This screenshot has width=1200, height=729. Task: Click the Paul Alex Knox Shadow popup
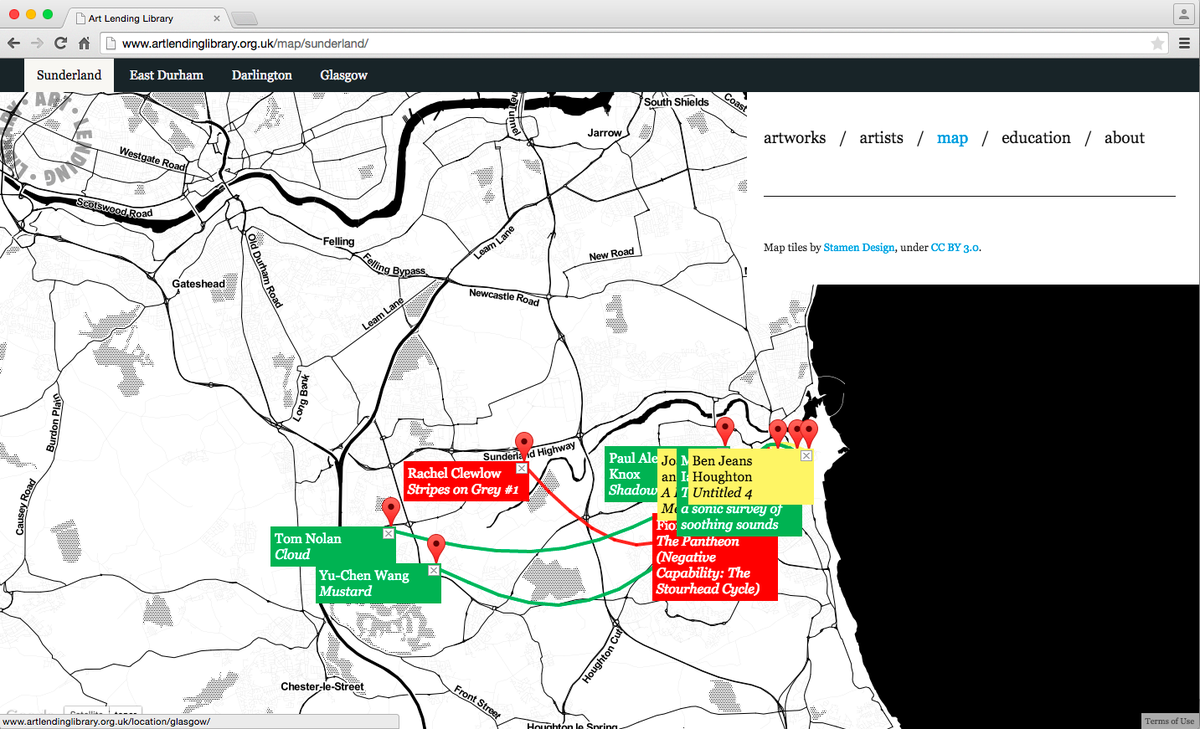pyautogui.click(x=632, y=474)
